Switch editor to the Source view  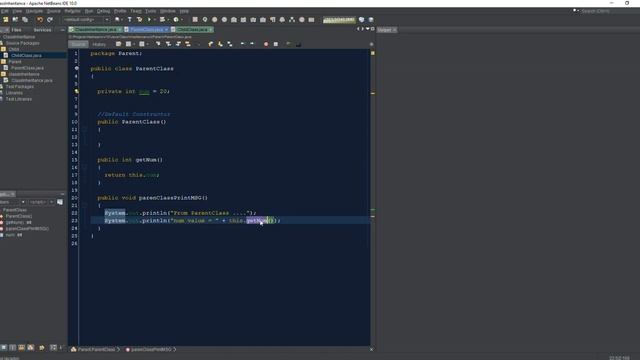(x=78, y=44)
